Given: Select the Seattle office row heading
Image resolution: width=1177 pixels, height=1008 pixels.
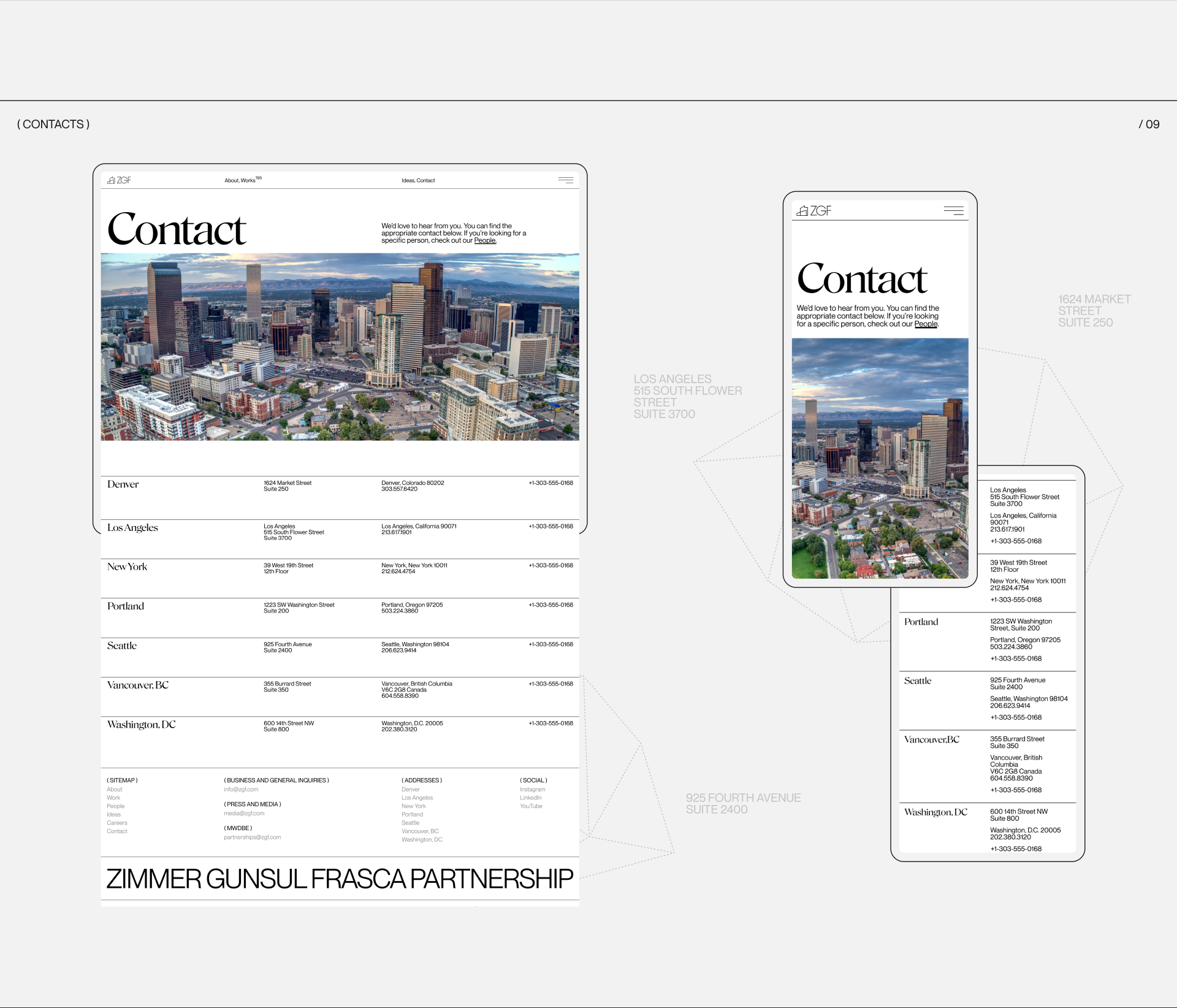Looking at the screenshot, I should [122, 646].
